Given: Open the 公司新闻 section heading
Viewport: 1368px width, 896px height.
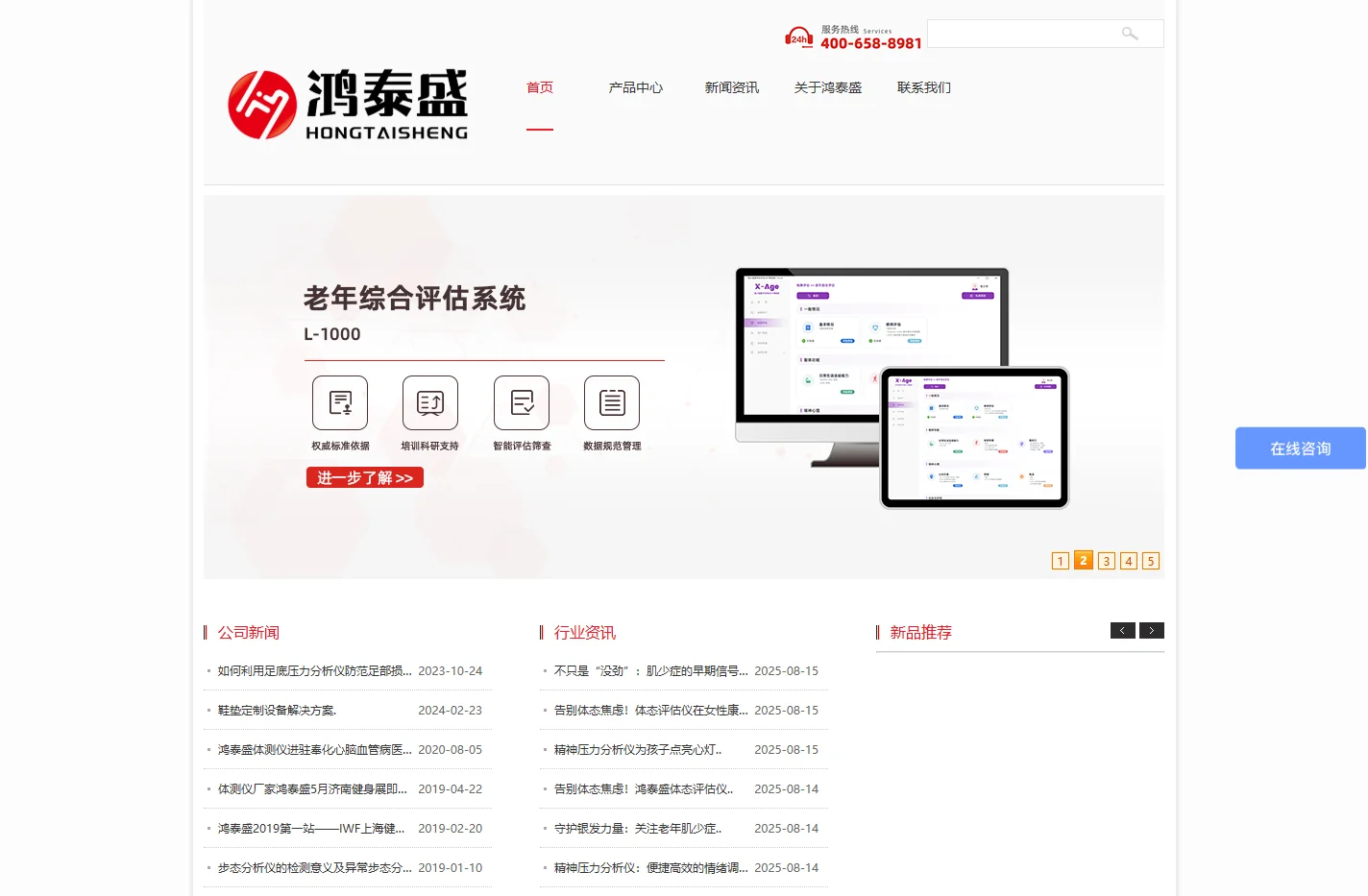Looking at the screenshot, I should 249,633.
